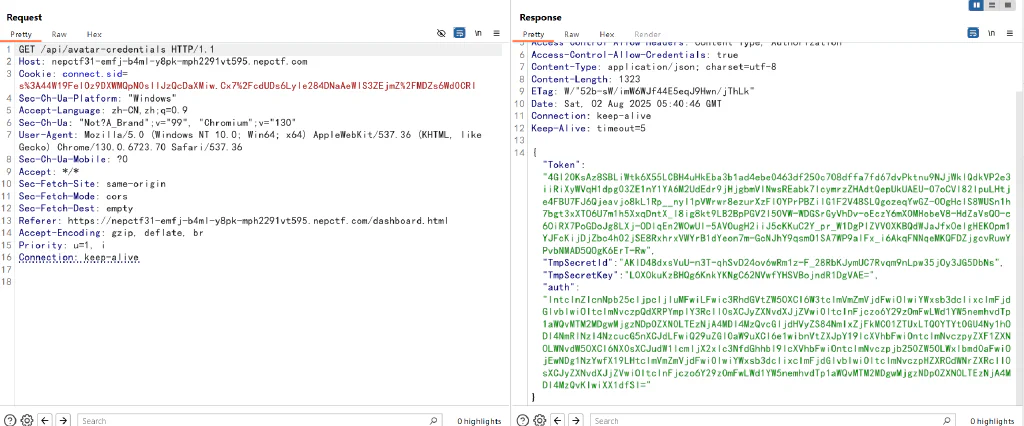Click the Response word-wrap list icon
The width and height of the screenshot is (1024, 426).
[973, 33]
